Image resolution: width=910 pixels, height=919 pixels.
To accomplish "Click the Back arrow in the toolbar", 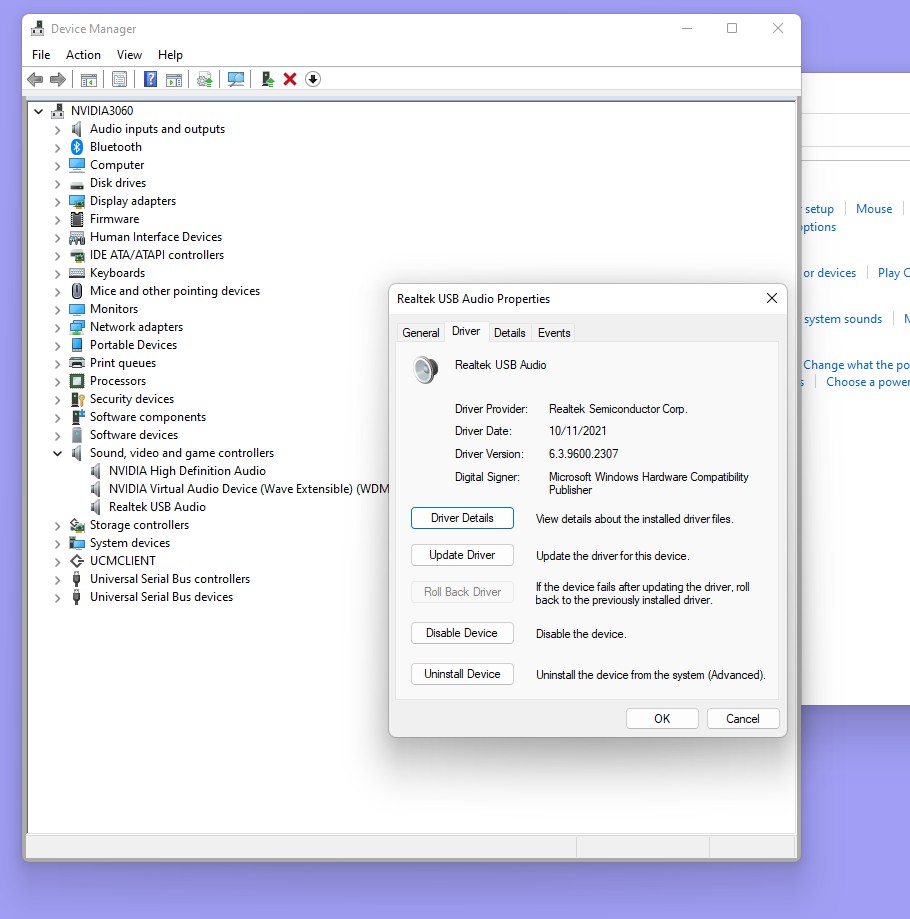I will coord(35,79).
